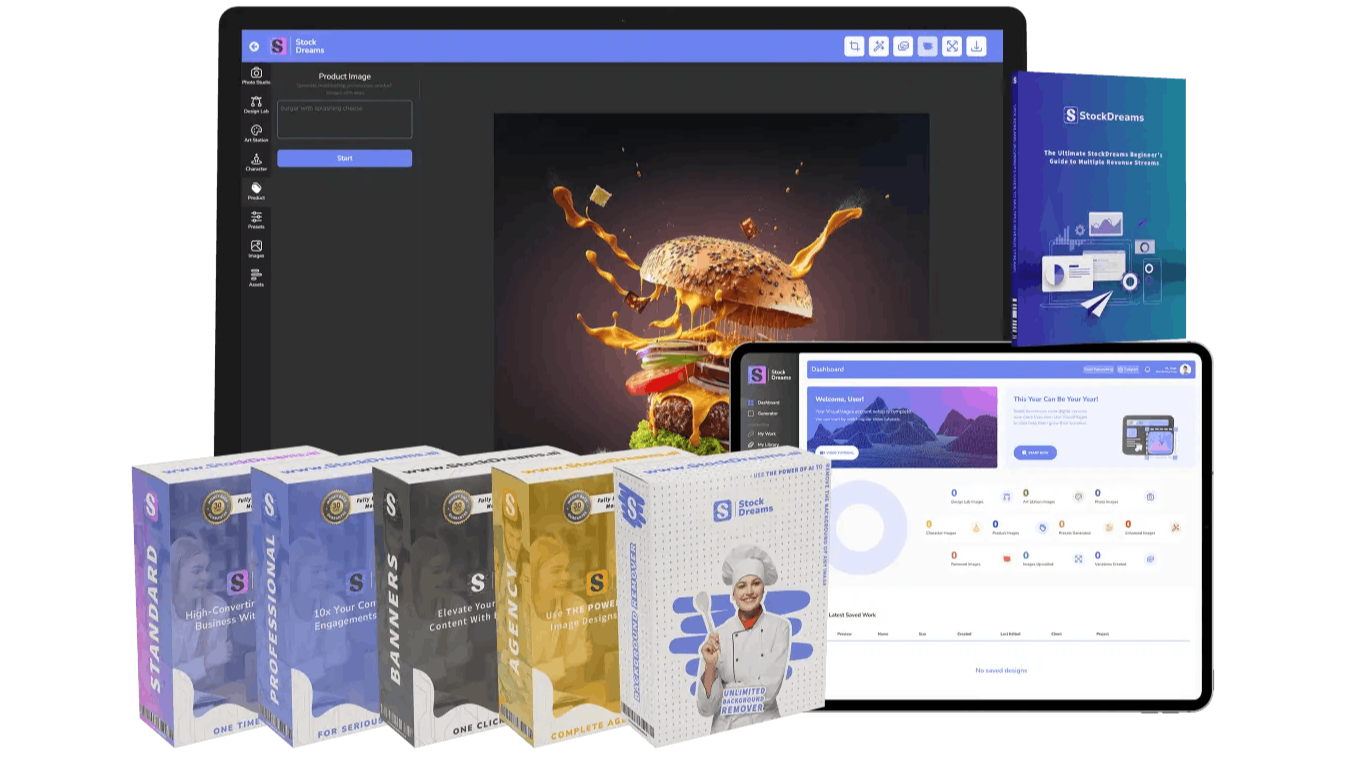Open Assets in the editor sidebar
Image resolution: width=1347 pixels, height=757 pixels.
point(256,278)
